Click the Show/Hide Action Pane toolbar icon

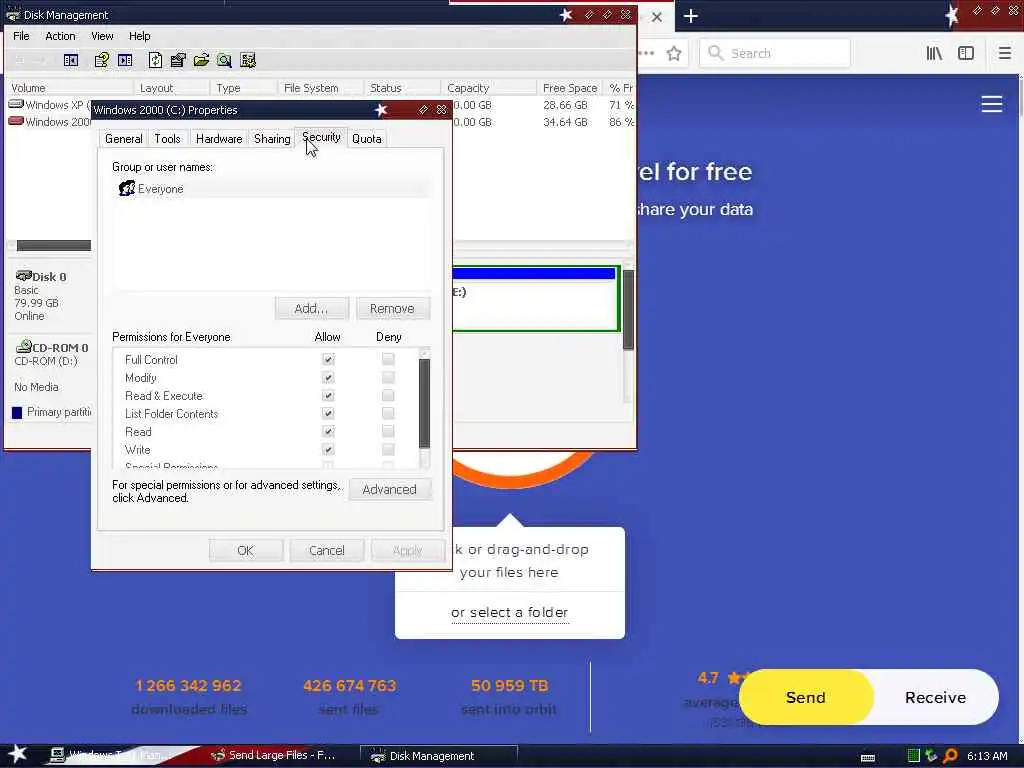(125, 61)
